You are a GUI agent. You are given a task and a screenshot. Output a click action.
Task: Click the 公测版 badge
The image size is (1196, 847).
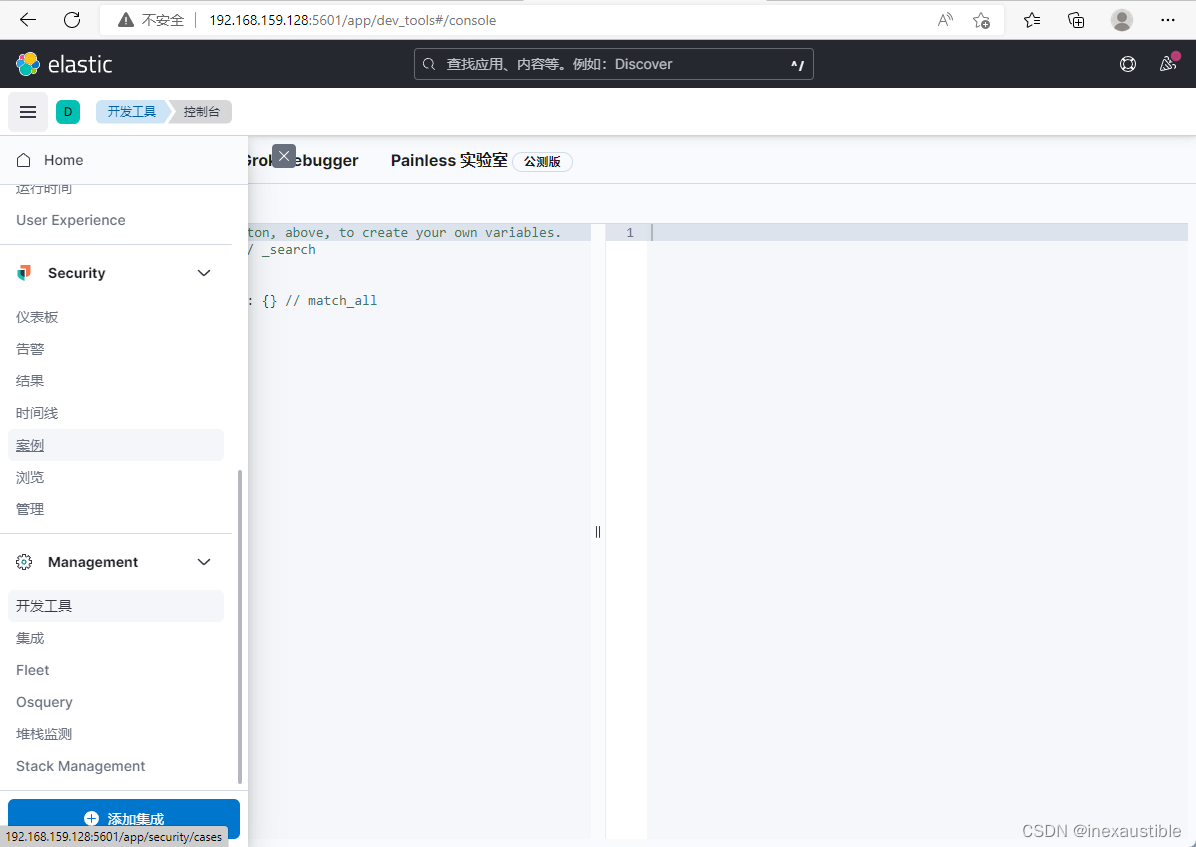[542, 162]
